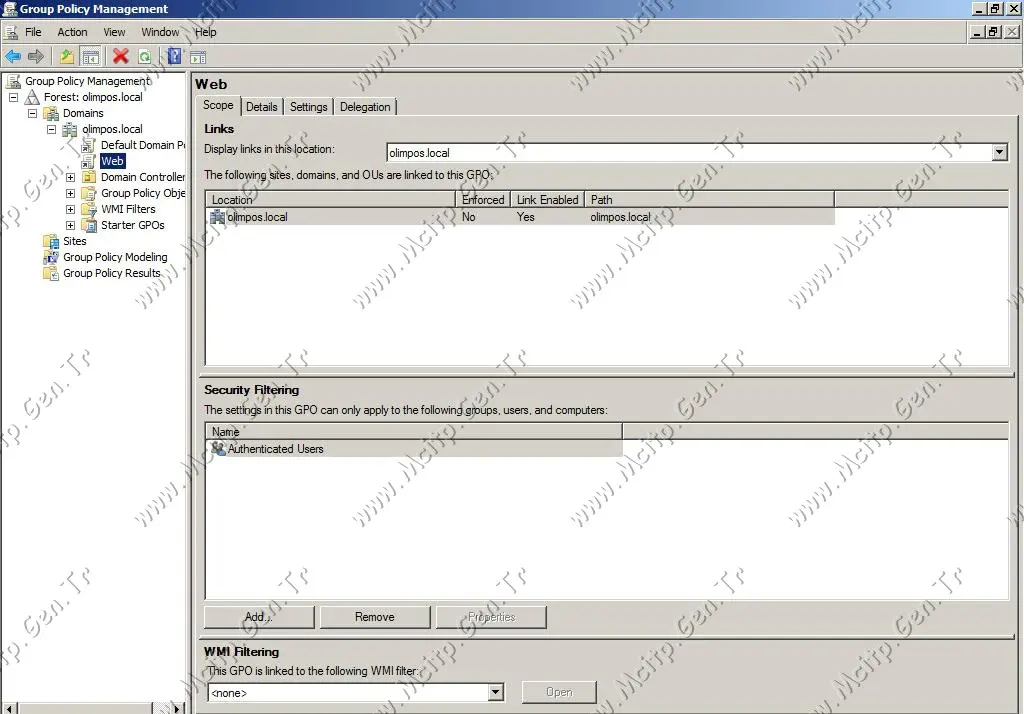Toggle the Show/Hide Console Tree icon
The image size is (1024, 714).
90,57
